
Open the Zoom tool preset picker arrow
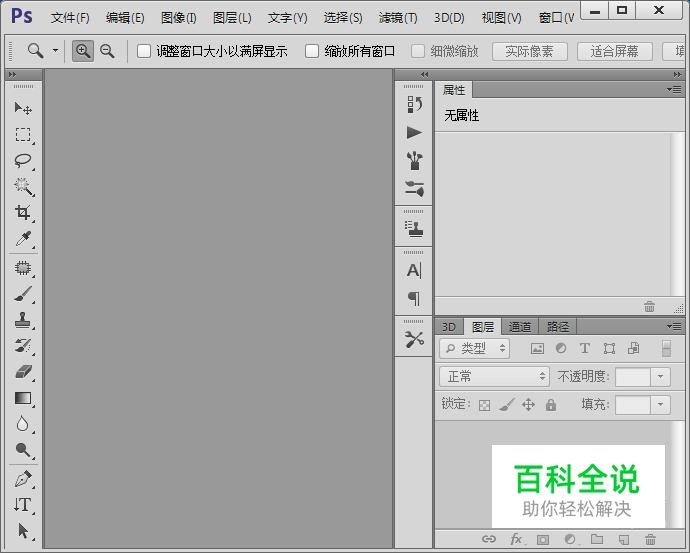coord(55,51)
